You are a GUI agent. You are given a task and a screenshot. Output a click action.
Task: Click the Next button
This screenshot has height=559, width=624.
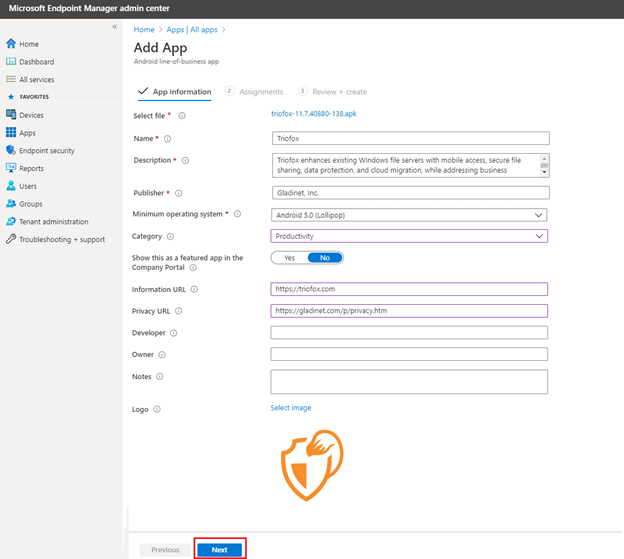[x=220, y=549]
